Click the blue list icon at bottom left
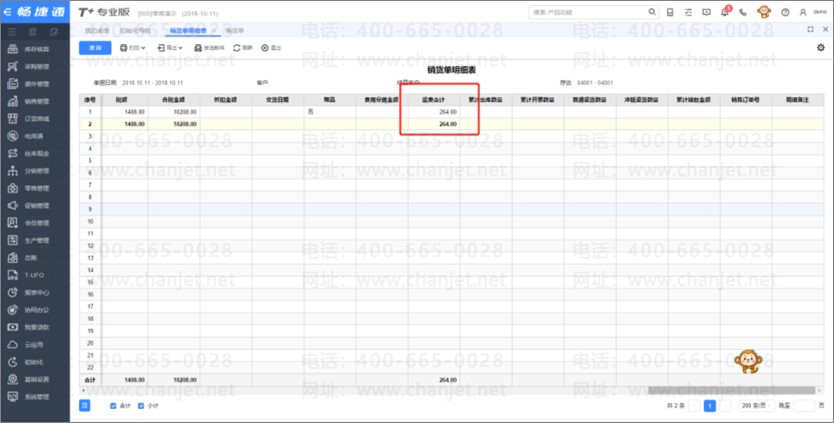 pos(85,405)
